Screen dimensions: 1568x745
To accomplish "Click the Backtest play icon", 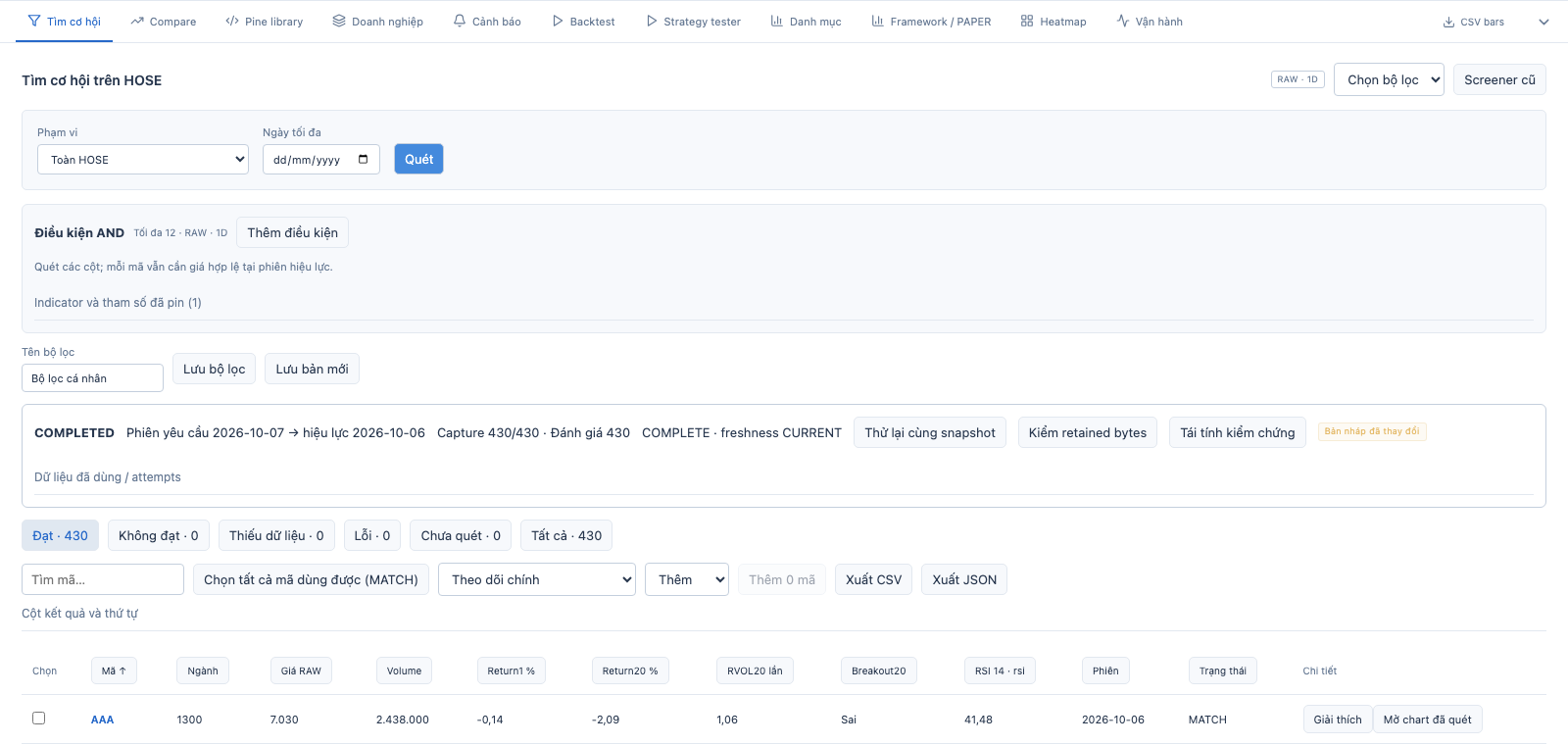I will (x=558, y=21).
